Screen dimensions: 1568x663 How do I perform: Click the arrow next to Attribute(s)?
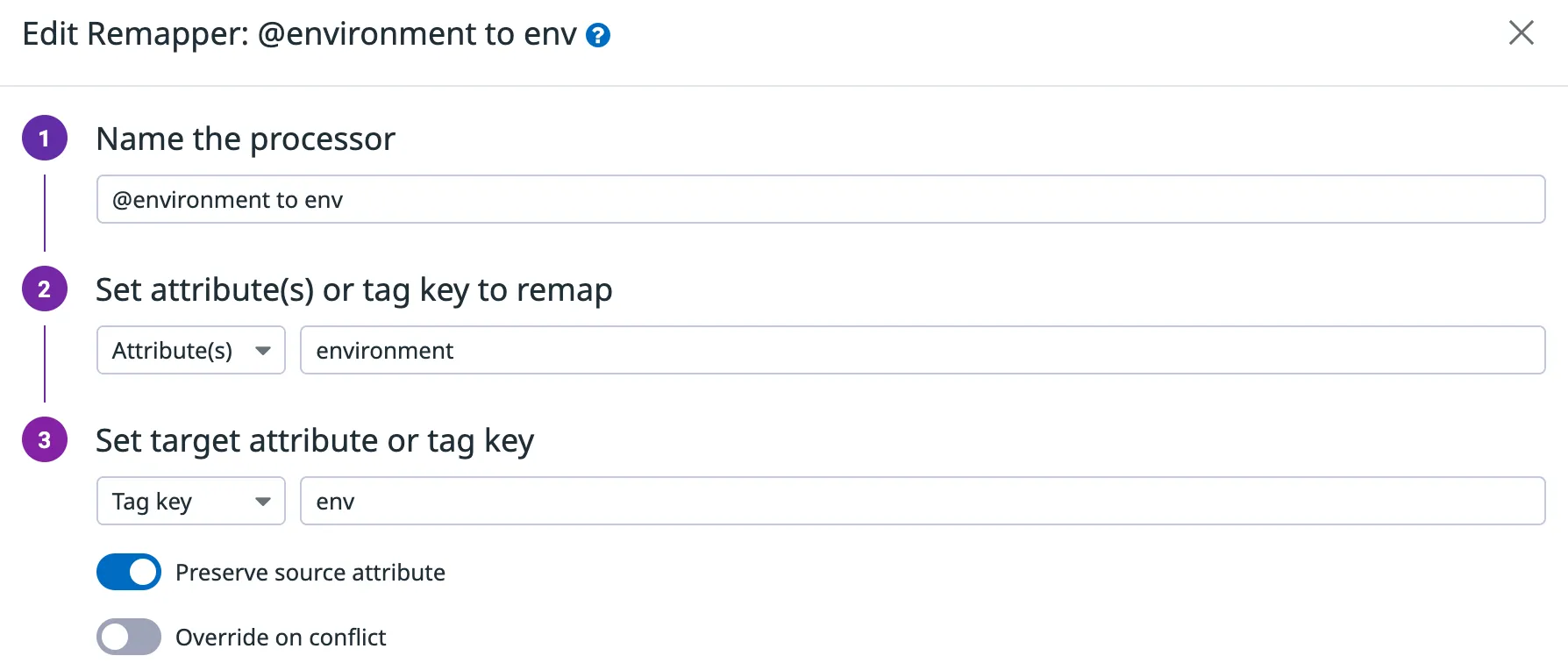point(262,351)
